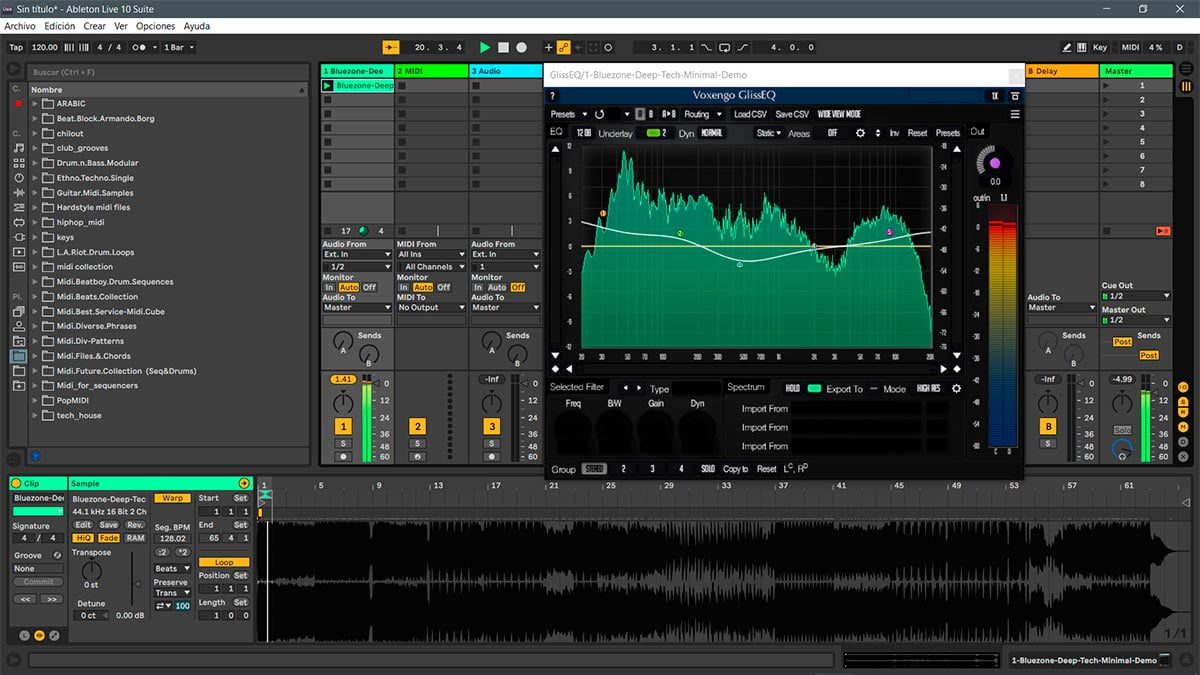The height and width of the screenshot is (675, 1200).
Task: Toggle the arrangement Loop switch in transport
Action: click(725, 47)
